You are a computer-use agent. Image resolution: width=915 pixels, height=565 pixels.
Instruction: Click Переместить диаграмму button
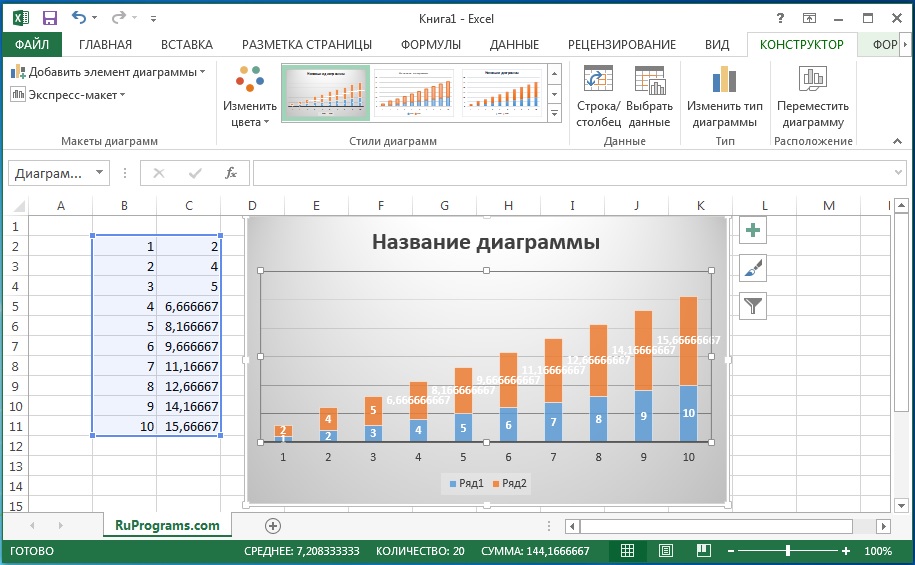point(813,97)
